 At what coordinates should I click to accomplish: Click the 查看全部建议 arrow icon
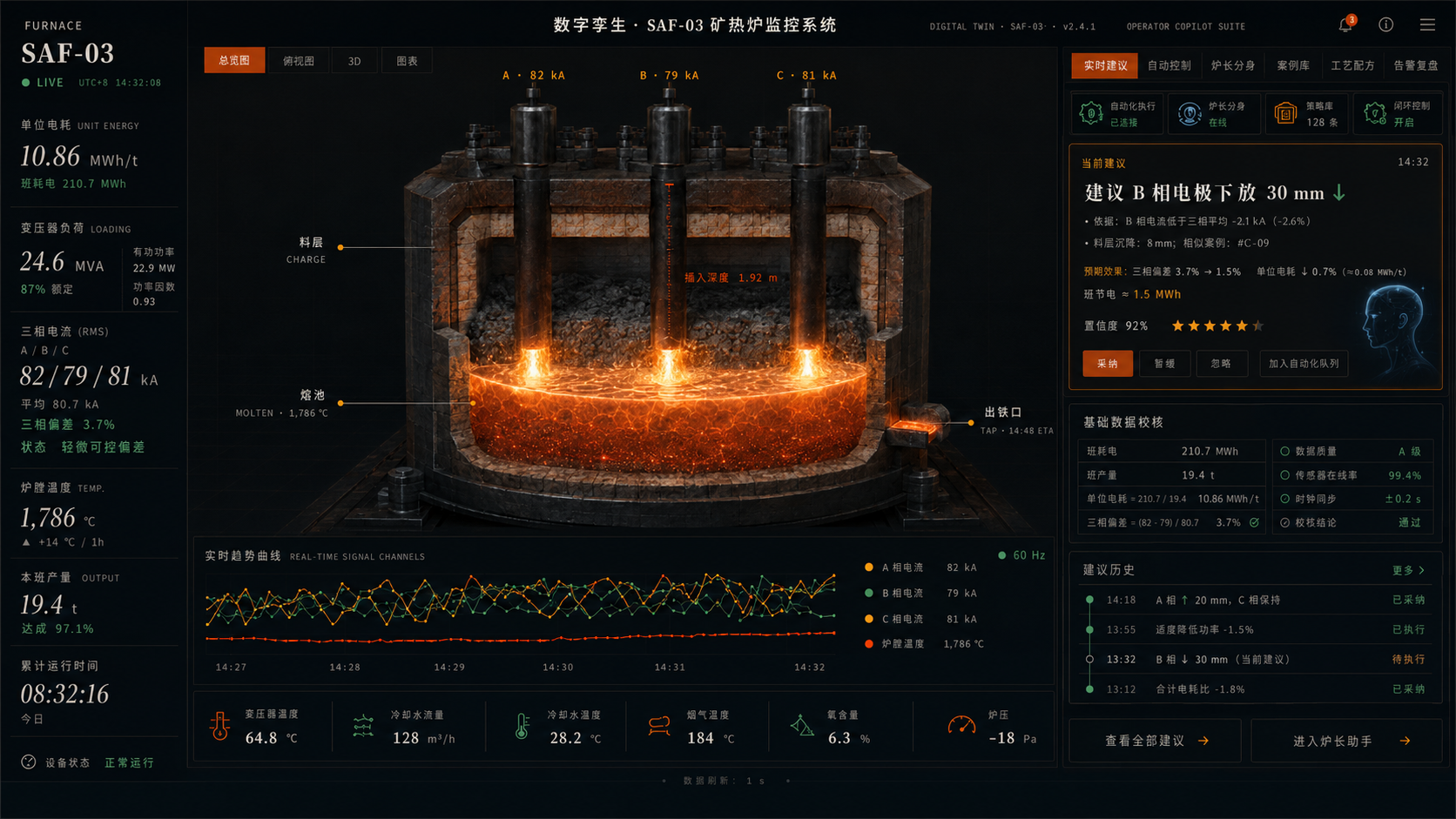pyautogui.click(x=1203, y=741)
